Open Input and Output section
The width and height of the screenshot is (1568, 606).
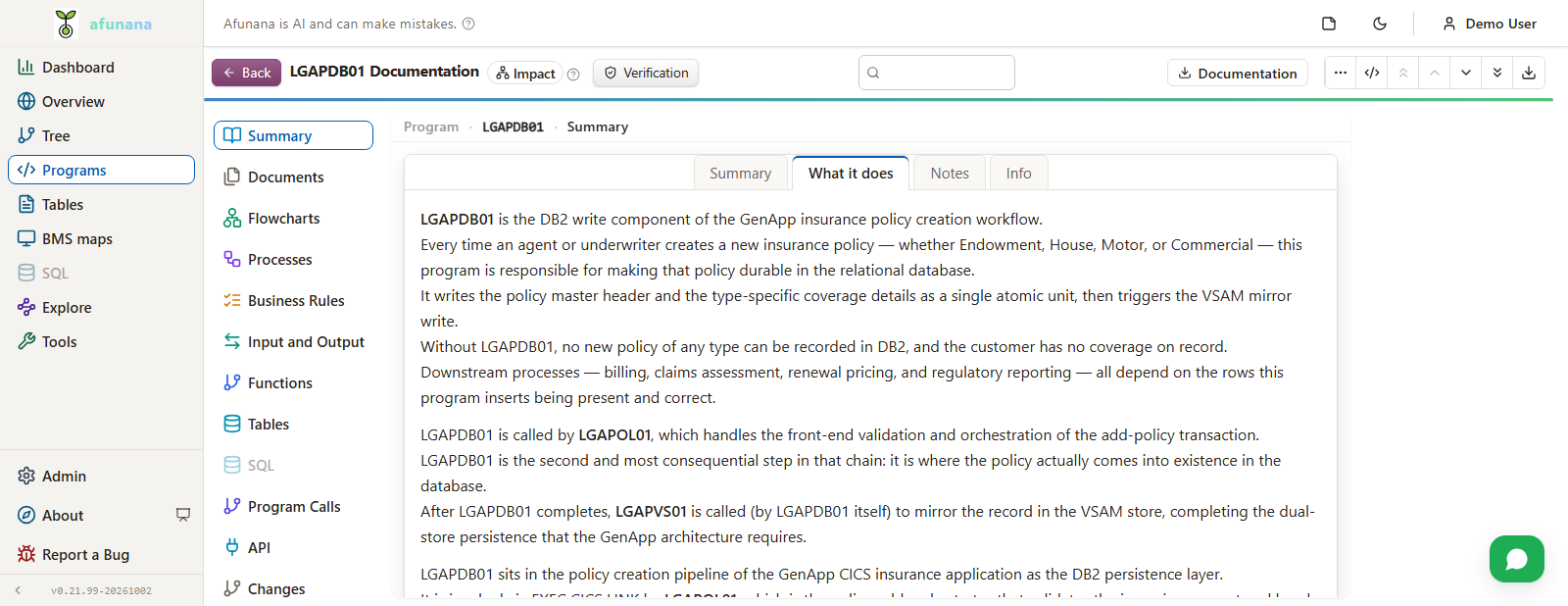click(x=293, y=341)
